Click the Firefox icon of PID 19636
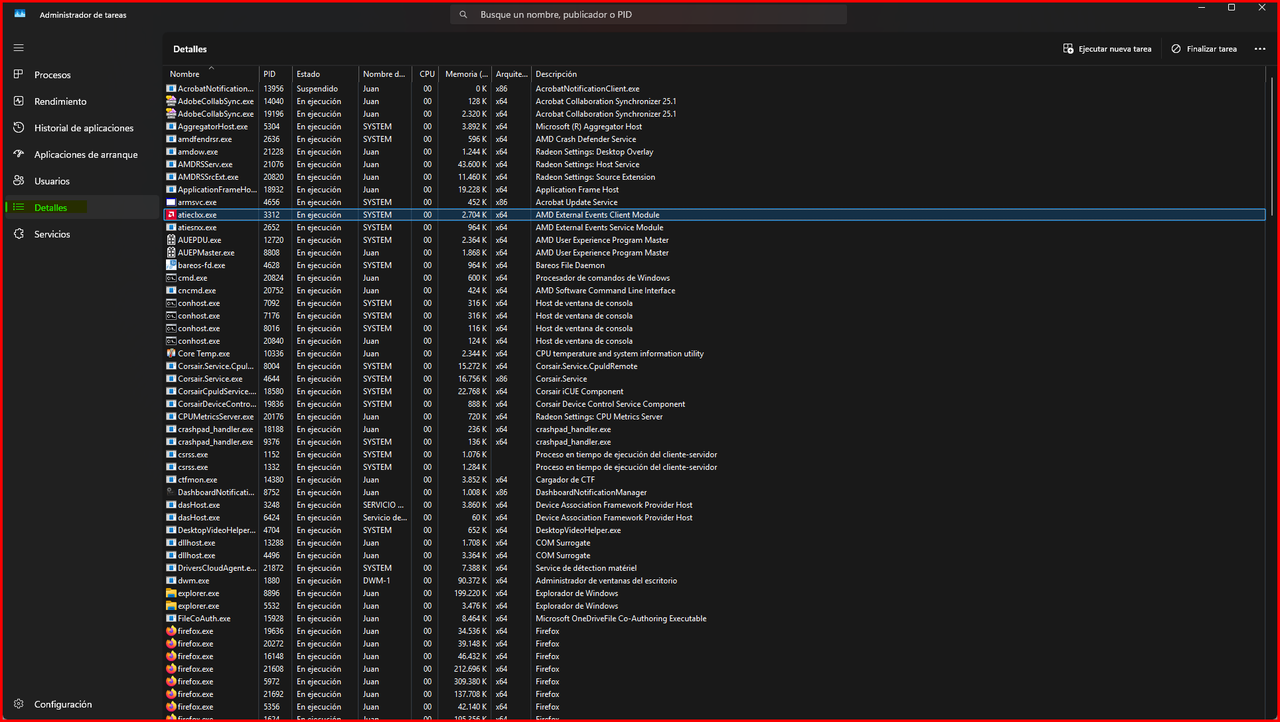The image size is (1280, 722). coord(171,631)
